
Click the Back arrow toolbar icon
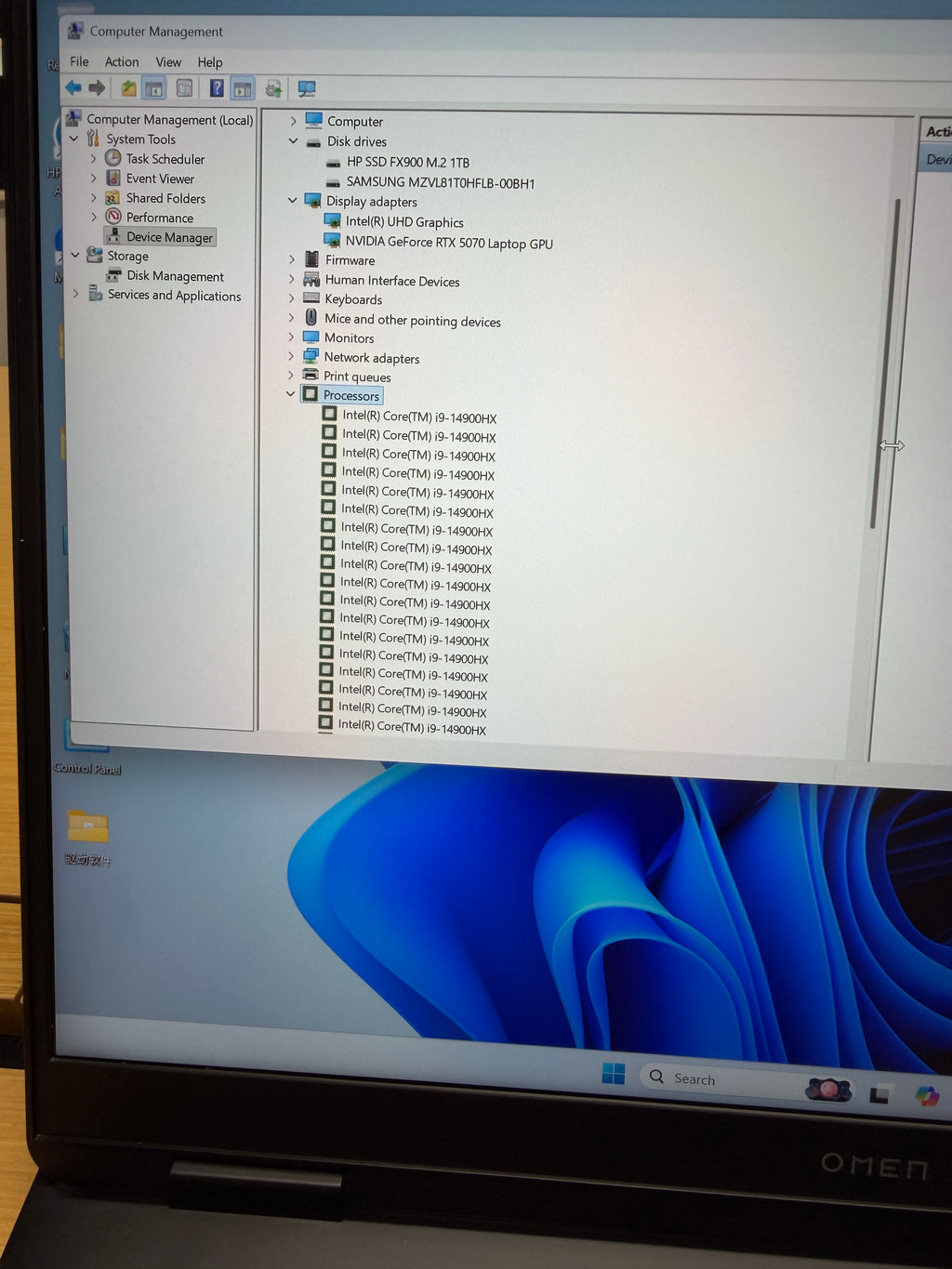pos(73,87)
